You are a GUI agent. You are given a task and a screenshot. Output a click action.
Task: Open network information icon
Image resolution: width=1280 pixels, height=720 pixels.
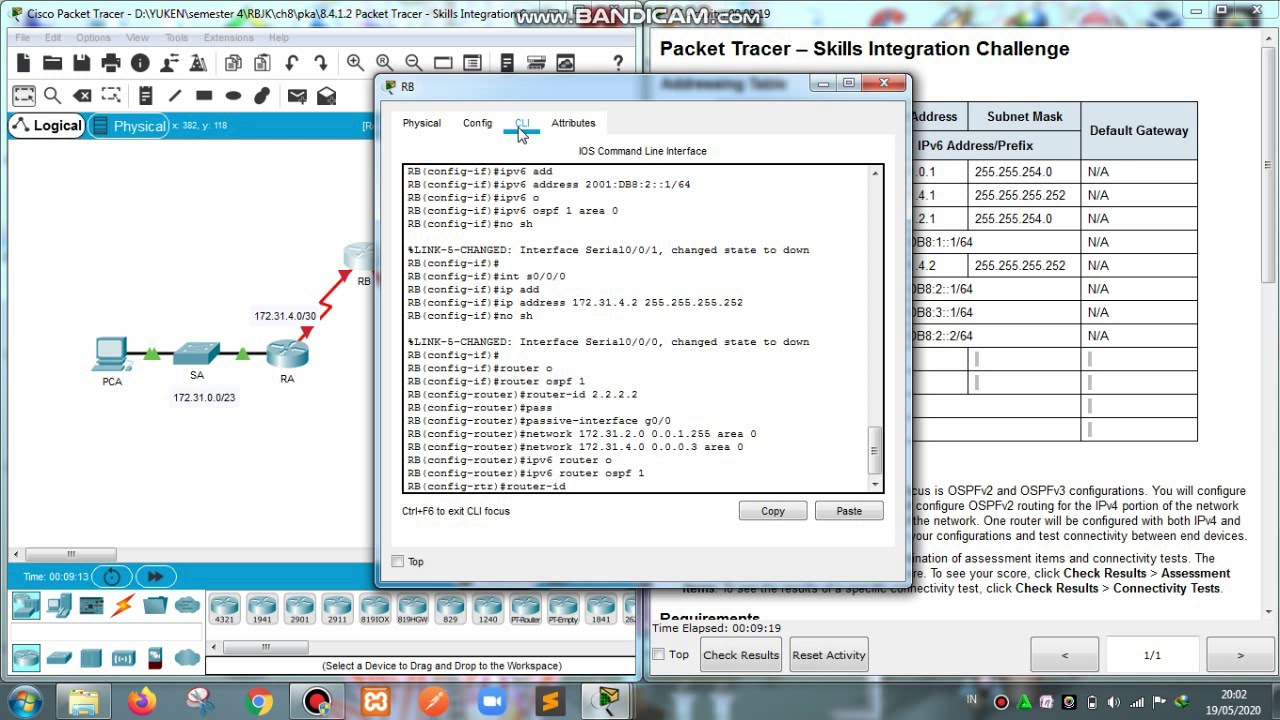coord(140,63)
